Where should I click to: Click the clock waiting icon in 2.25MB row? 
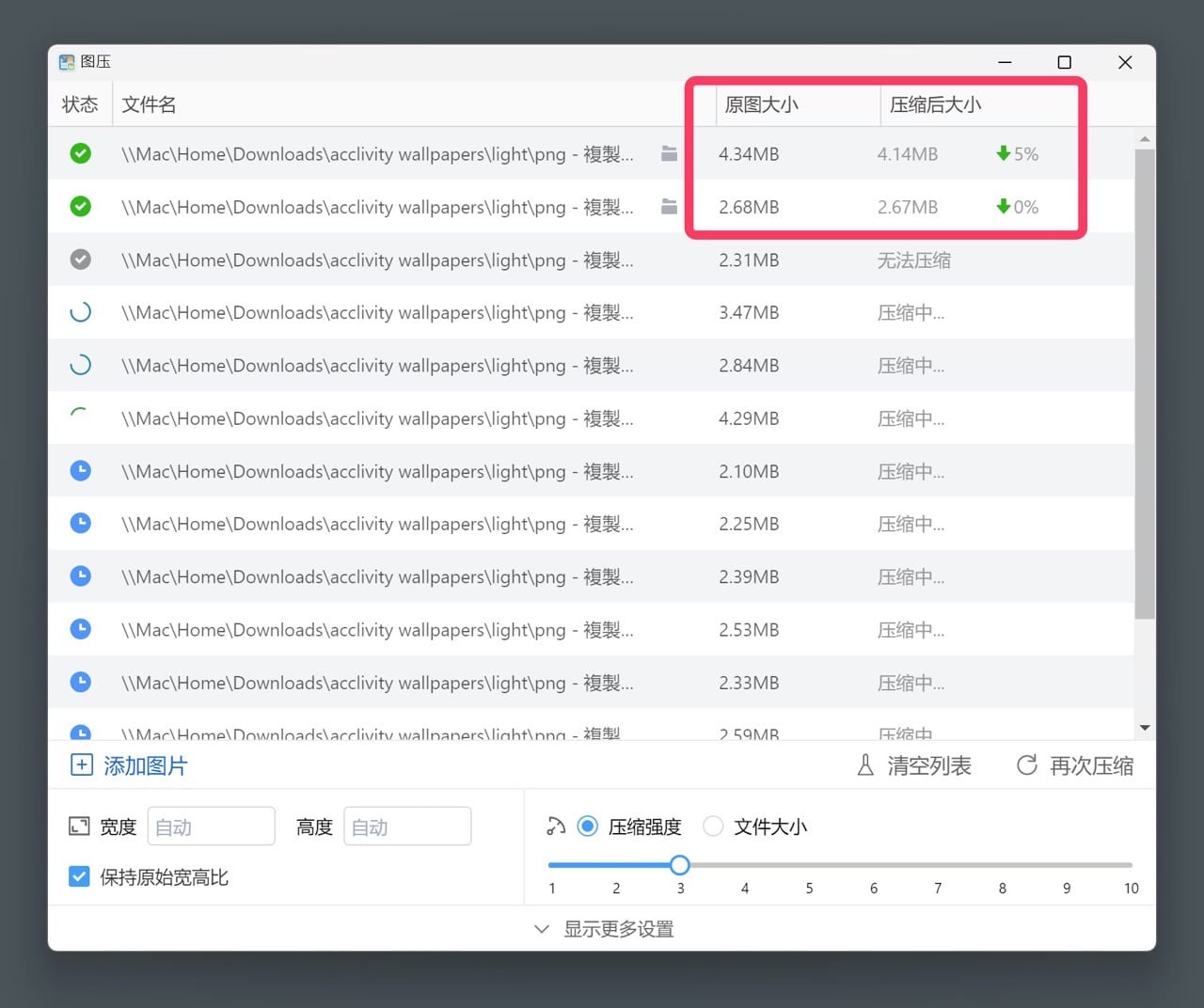81,523
